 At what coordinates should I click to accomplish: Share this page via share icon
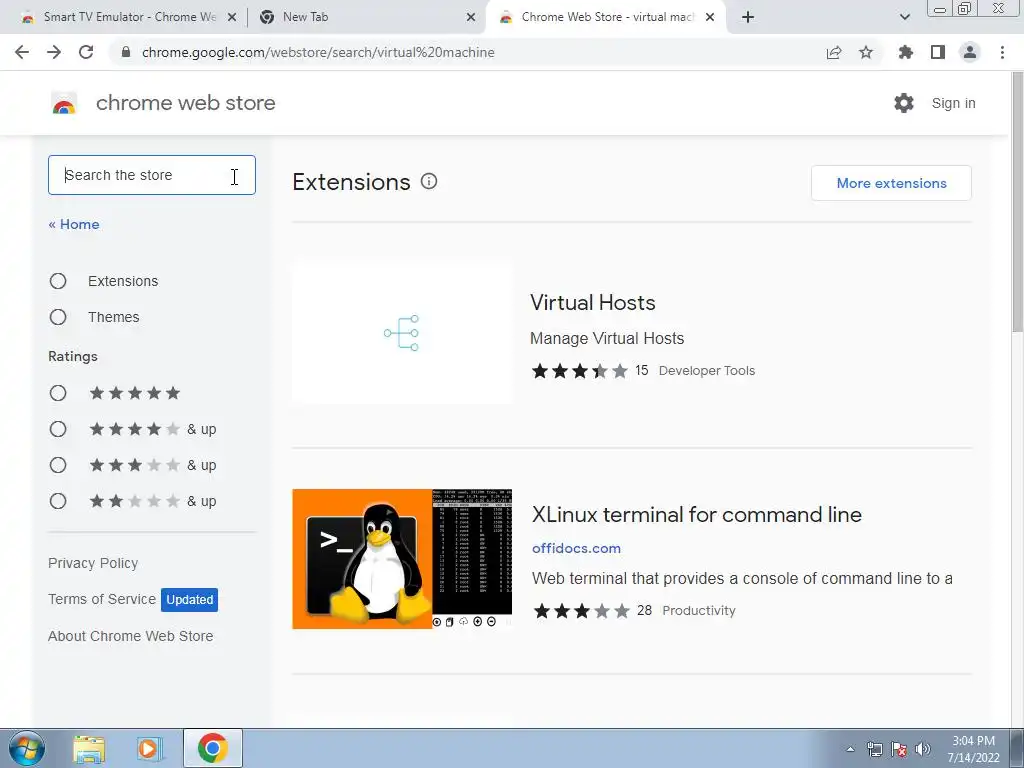[x=834, y=52]
